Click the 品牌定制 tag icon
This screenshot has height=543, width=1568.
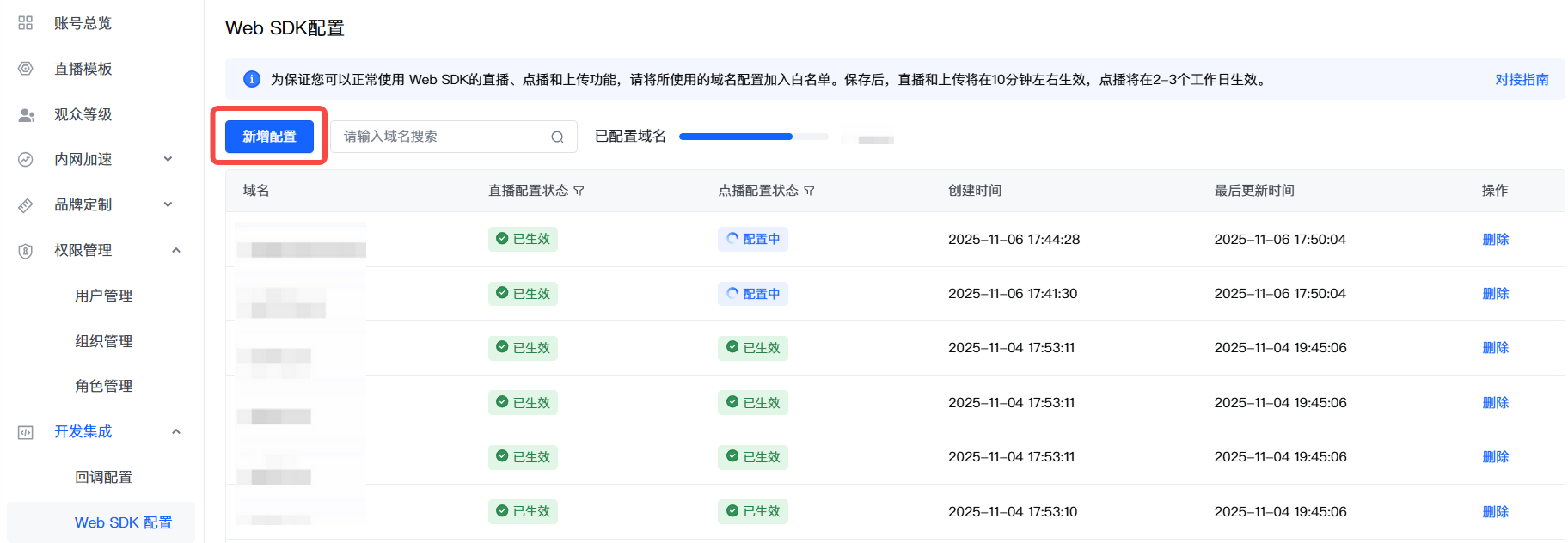pyautogui.click(x=26, y=205)
